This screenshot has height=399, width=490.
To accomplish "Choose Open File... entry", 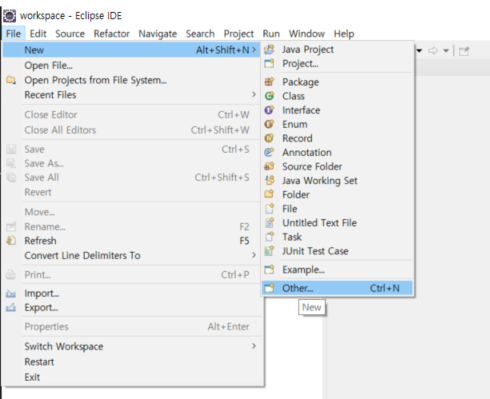I will (131, 65).
